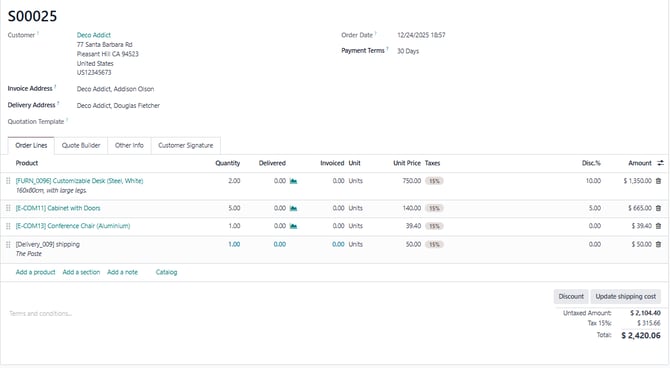The width and height of the screenshot is (670, 368).
Task: Click the amount $ 665.00
Action: pos(640,208)
